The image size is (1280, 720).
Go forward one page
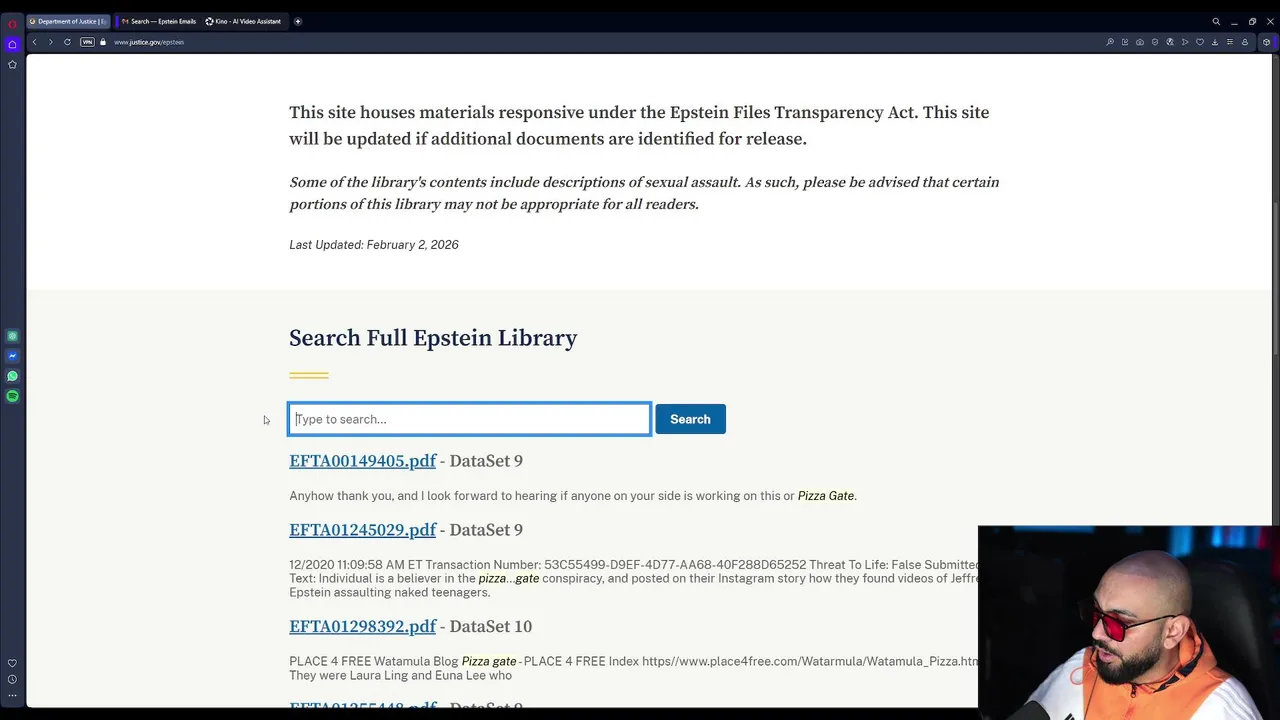click(x=50, y=42)
